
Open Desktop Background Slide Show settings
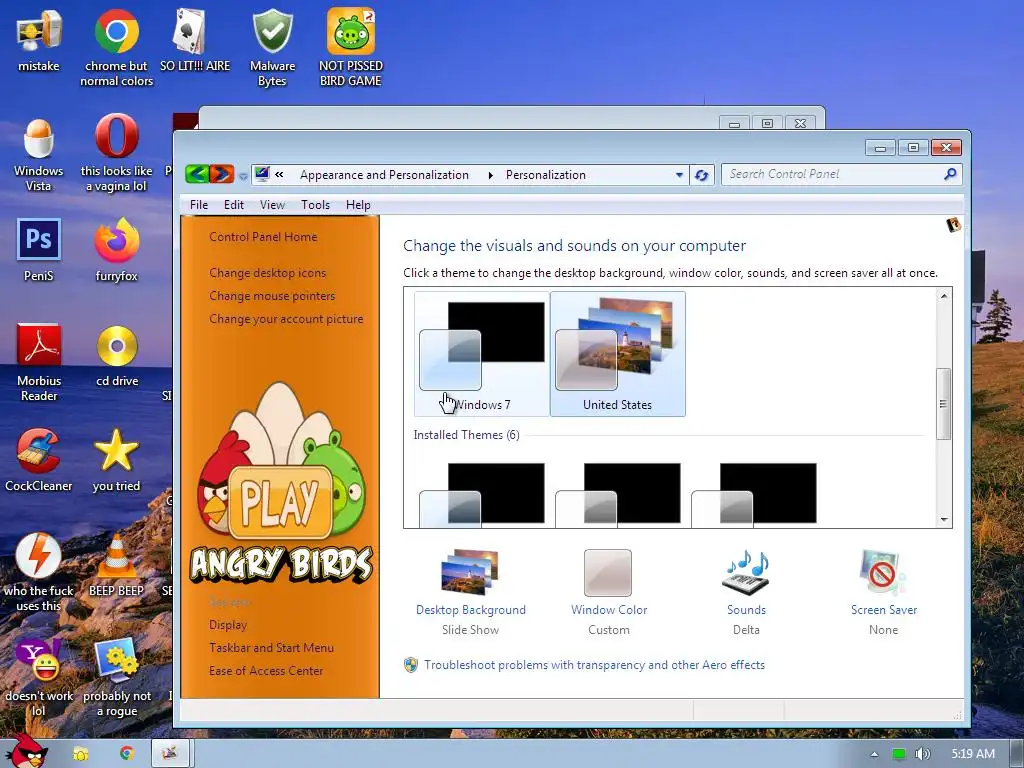[x=470, y=593]
